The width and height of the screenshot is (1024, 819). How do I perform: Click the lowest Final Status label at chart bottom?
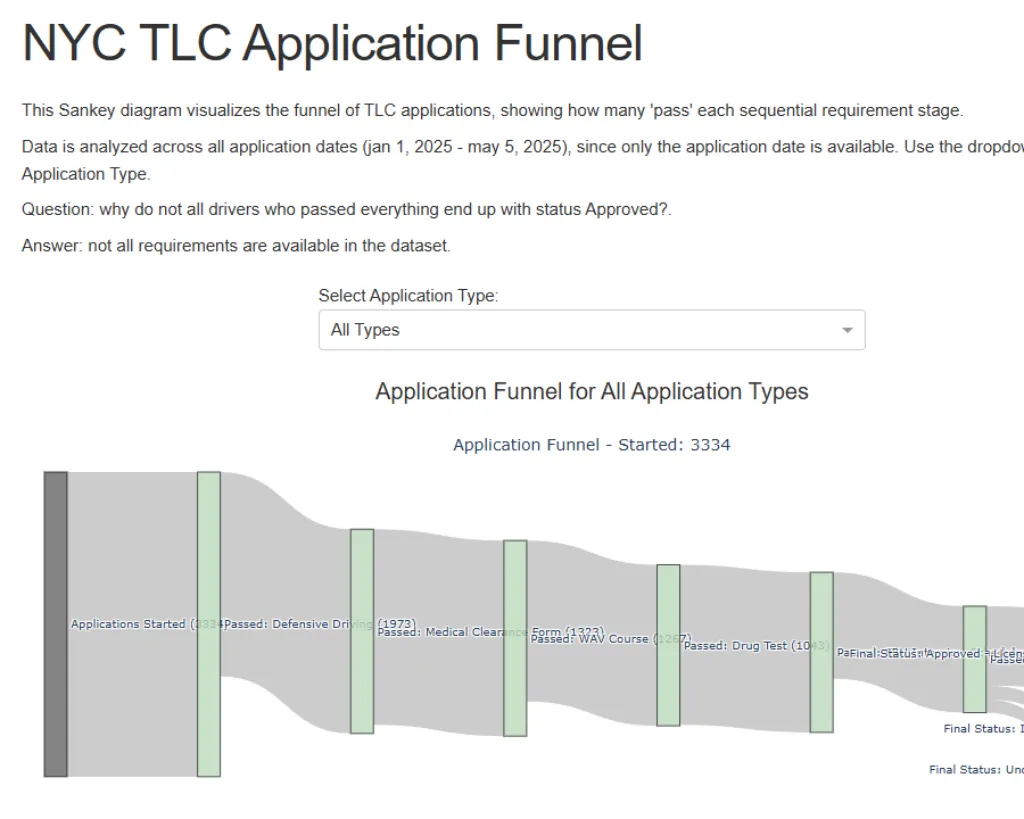pos(975,770)
